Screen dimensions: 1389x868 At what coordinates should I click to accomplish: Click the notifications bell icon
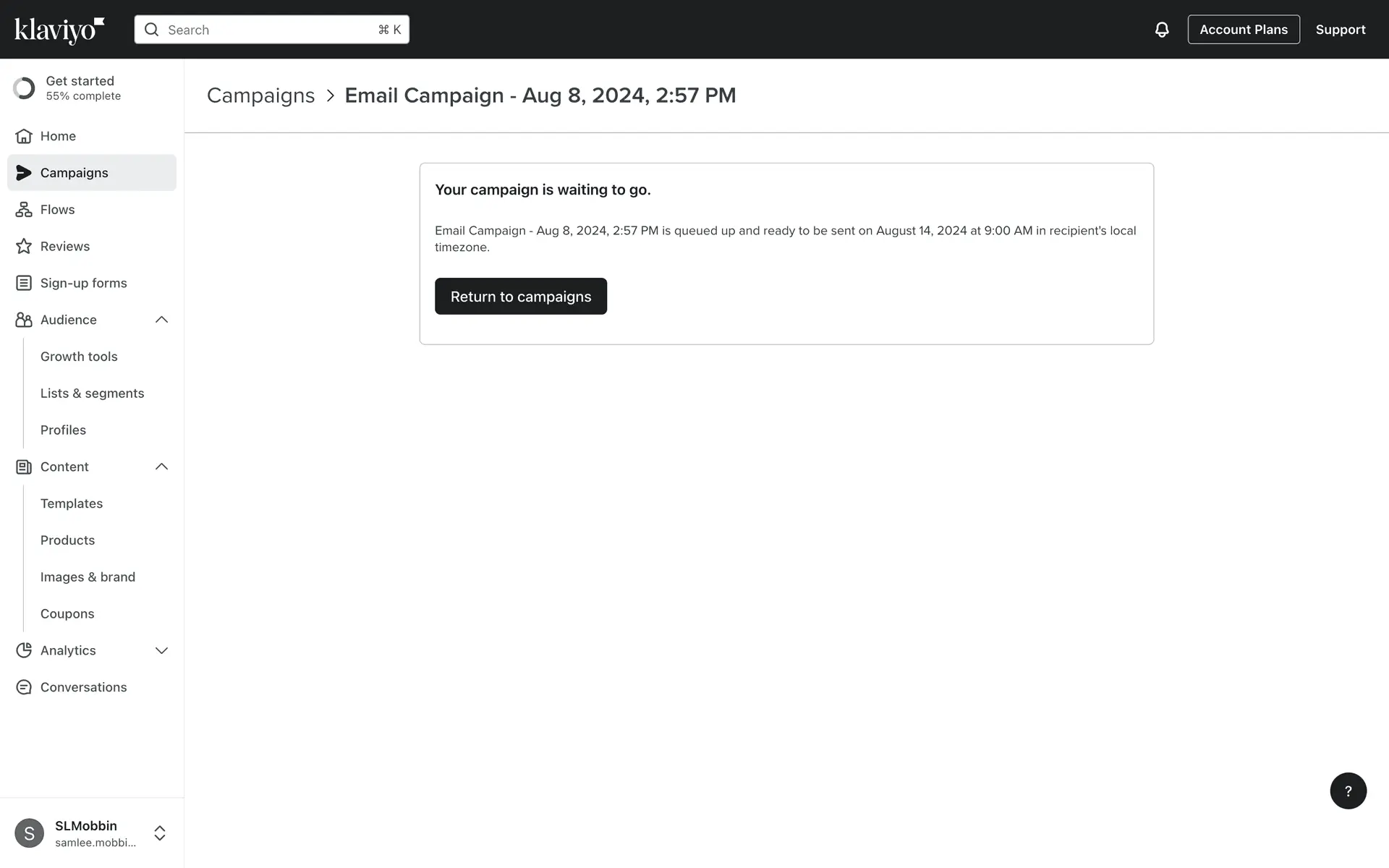click(x=1161, y=30)
